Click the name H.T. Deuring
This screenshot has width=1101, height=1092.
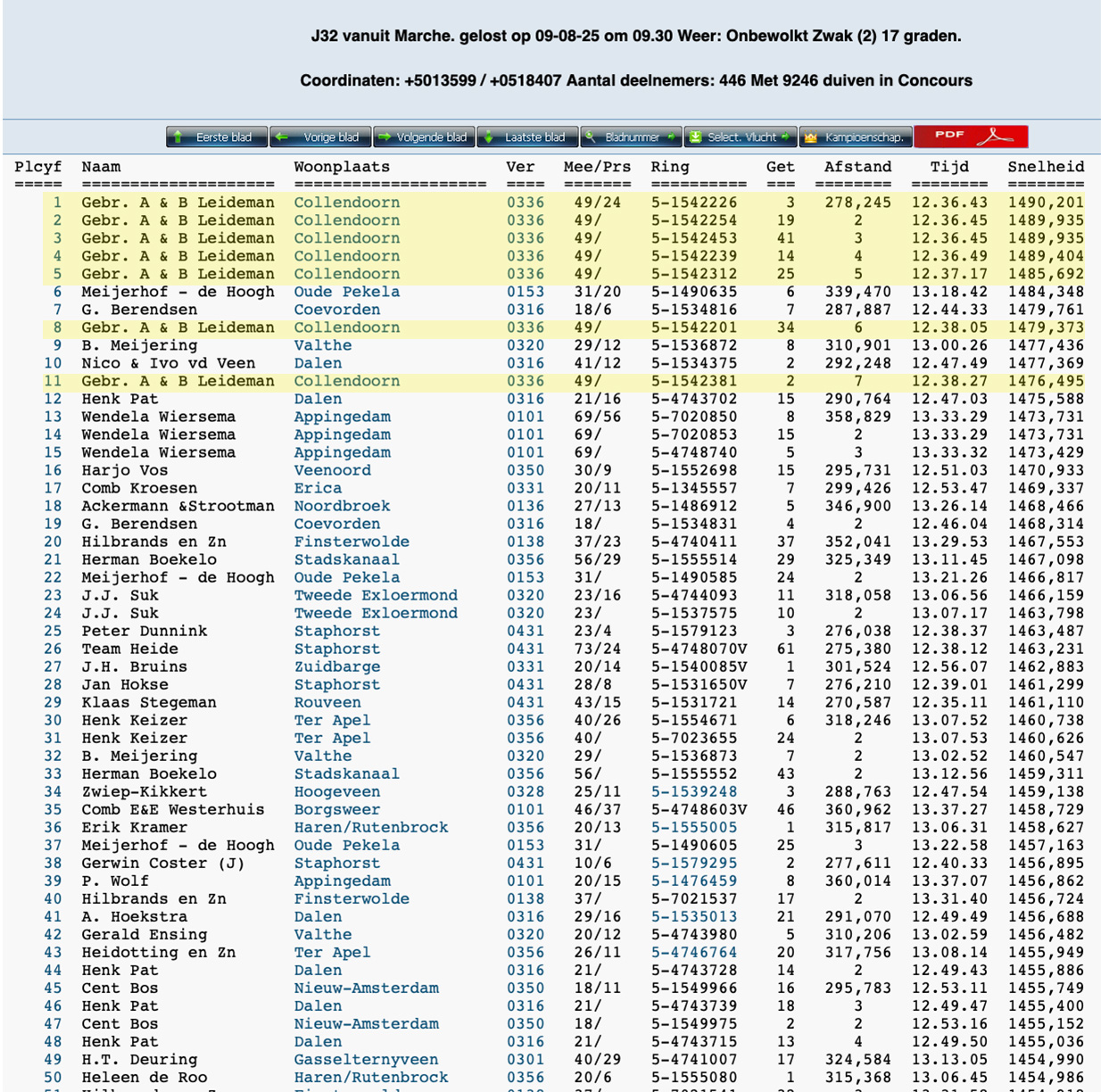(139, 1059)
